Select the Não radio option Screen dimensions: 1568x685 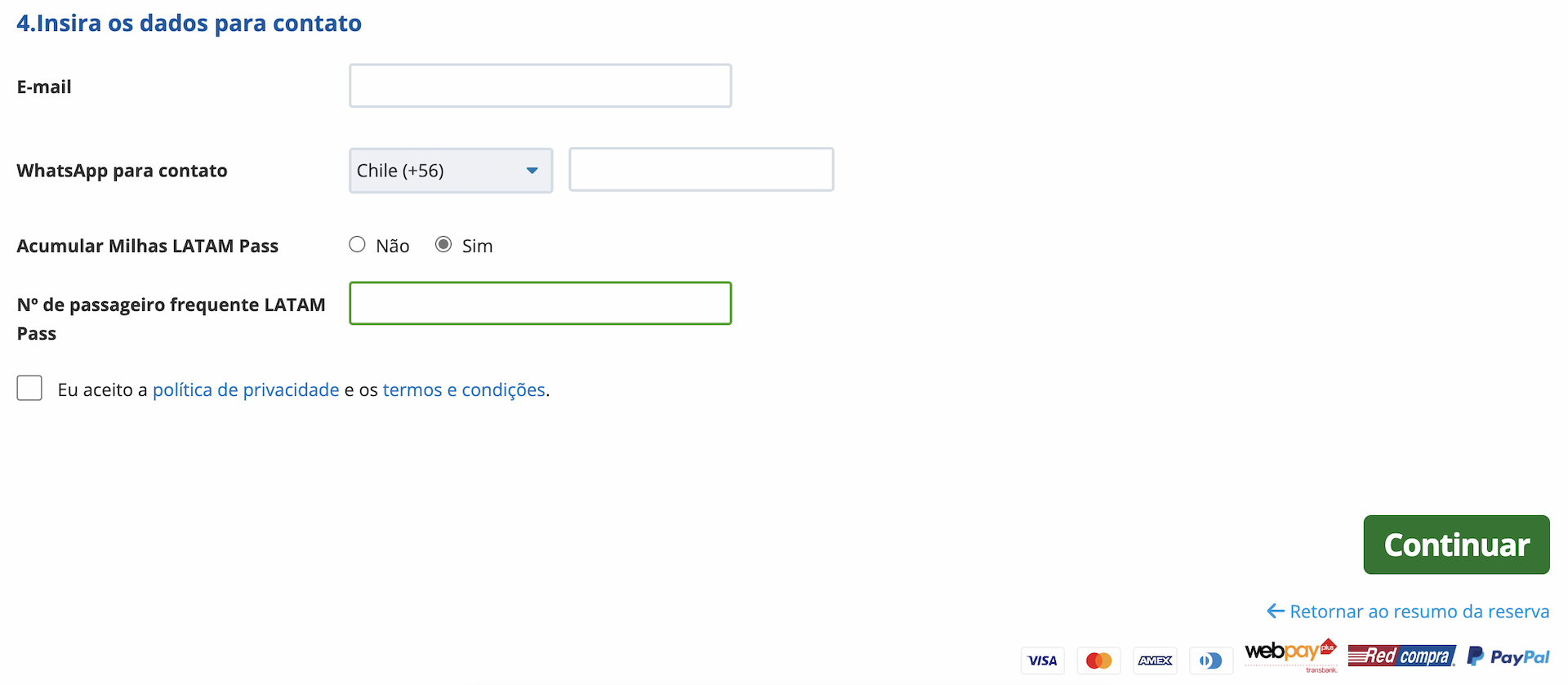[357, 245]
